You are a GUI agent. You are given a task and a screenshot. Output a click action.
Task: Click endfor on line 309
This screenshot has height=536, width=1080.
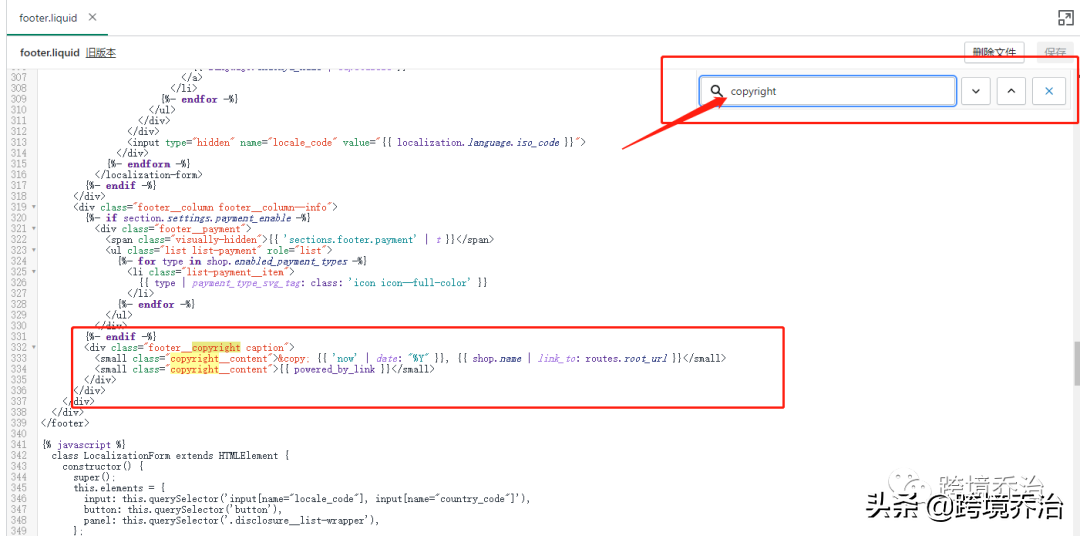tap(200, 99)
